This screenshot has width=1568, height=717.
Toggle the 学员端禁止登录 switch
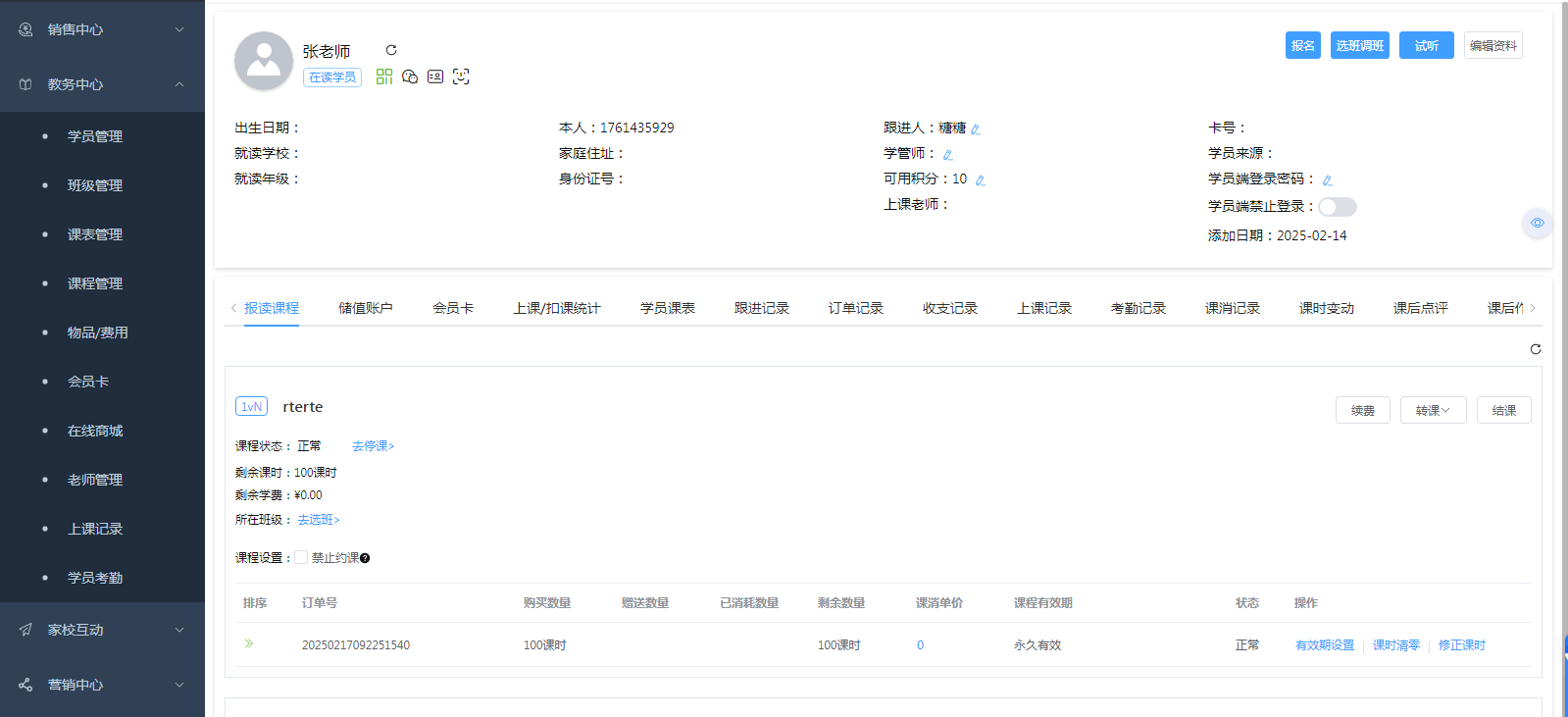[x=1338, y=207]
